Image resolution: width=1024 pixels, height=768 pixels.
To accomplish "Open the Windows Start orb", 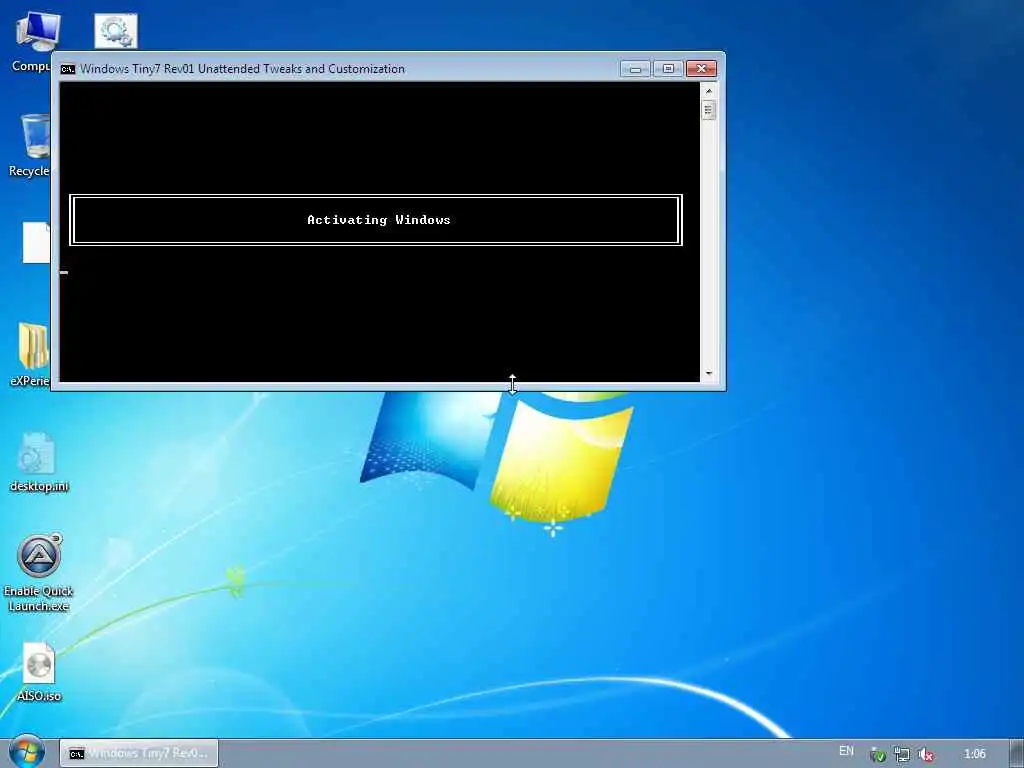I will tap(26, 752).
